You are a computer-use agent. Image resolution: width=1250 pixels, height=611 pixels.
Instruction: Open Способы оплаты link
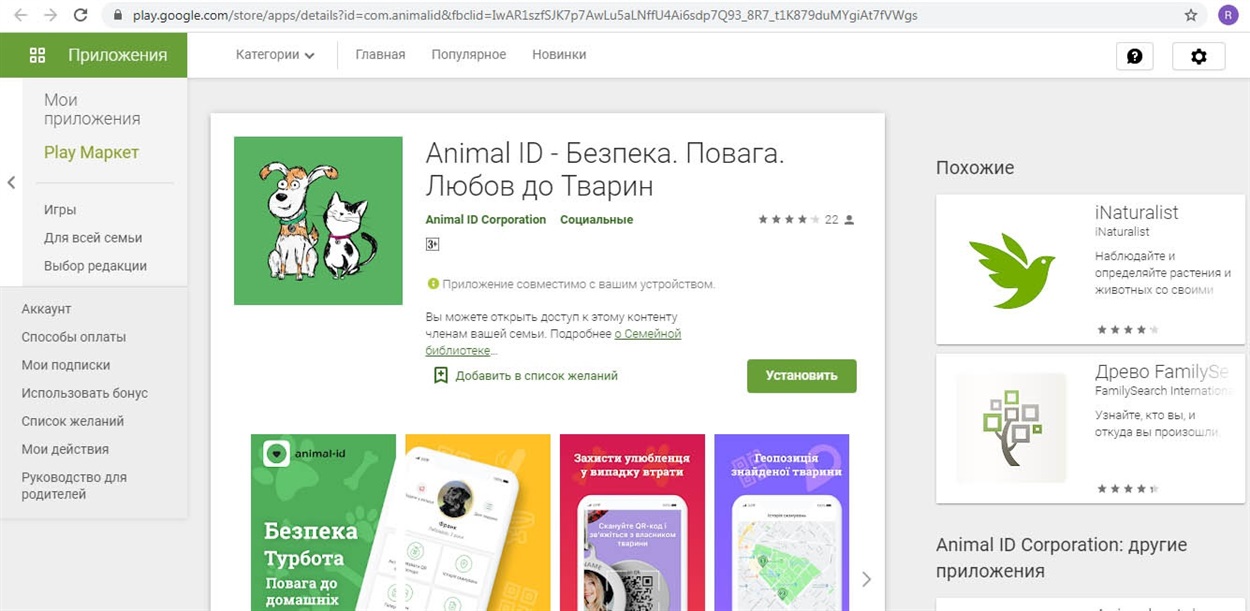(x=74, y=337)
